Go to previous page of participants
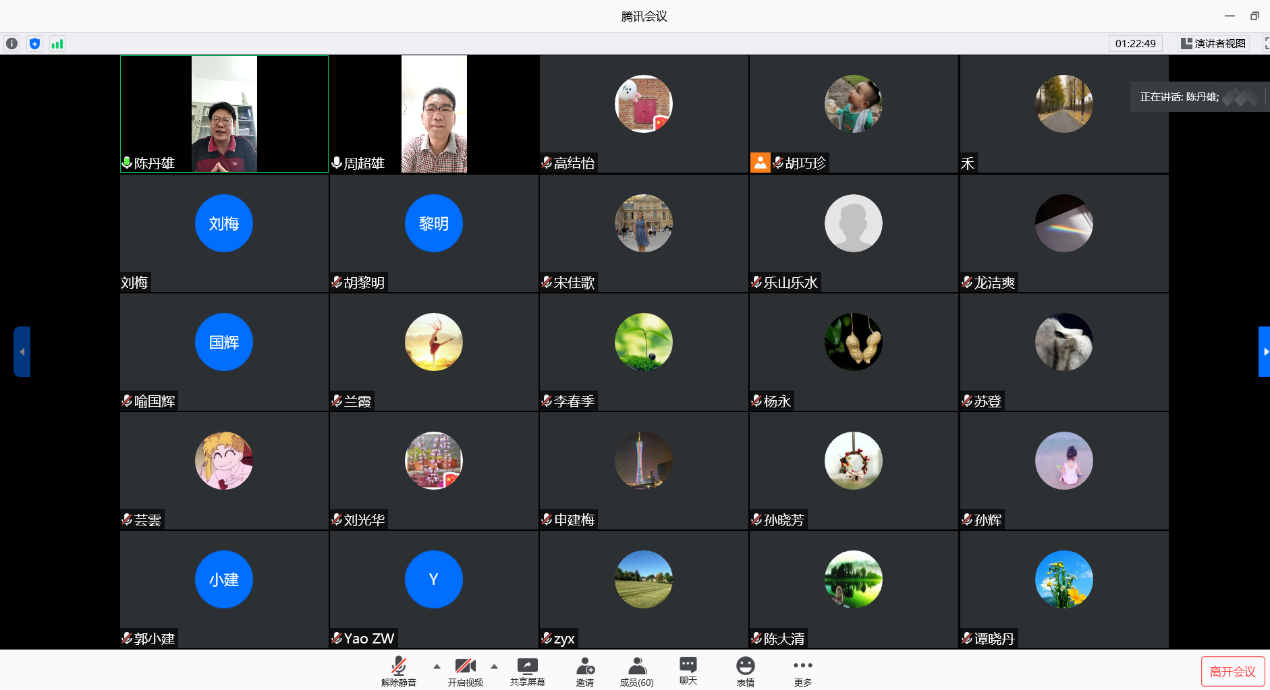This screenshot has width=1270, height=690. click(22, 352)
